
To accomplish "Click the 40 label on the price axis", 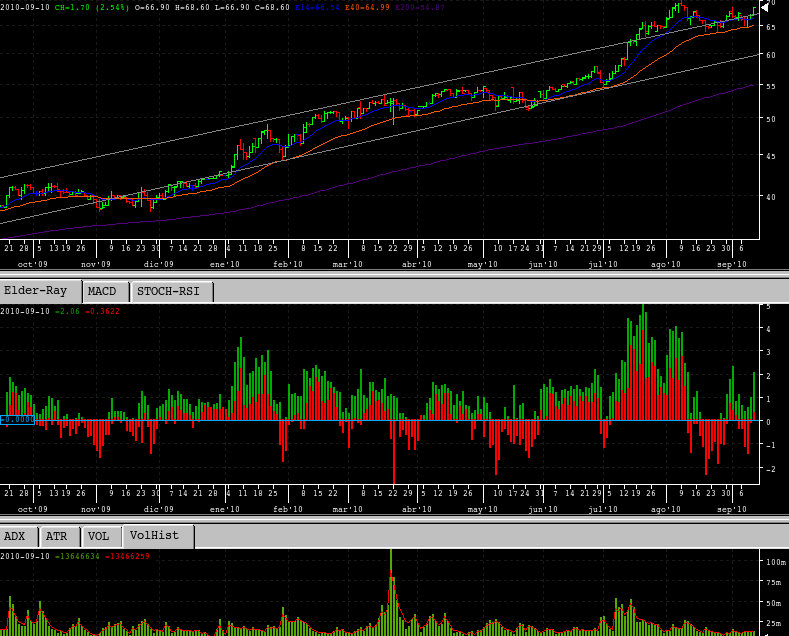I will [x=770, y=197].
